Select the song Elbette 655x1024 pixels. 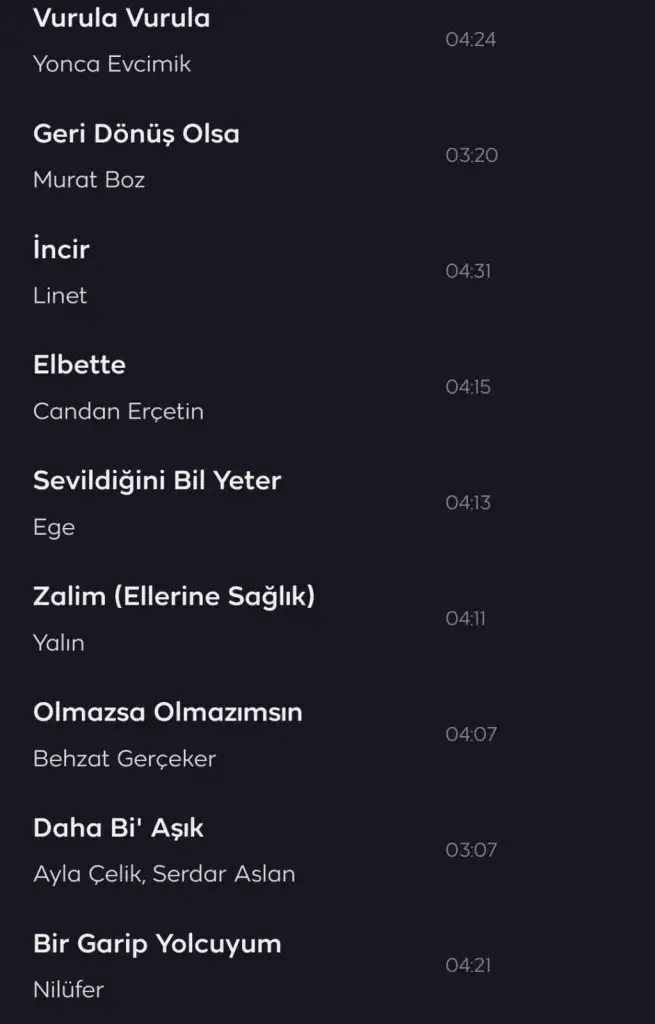pyautogui.click(x=79, y=365)
